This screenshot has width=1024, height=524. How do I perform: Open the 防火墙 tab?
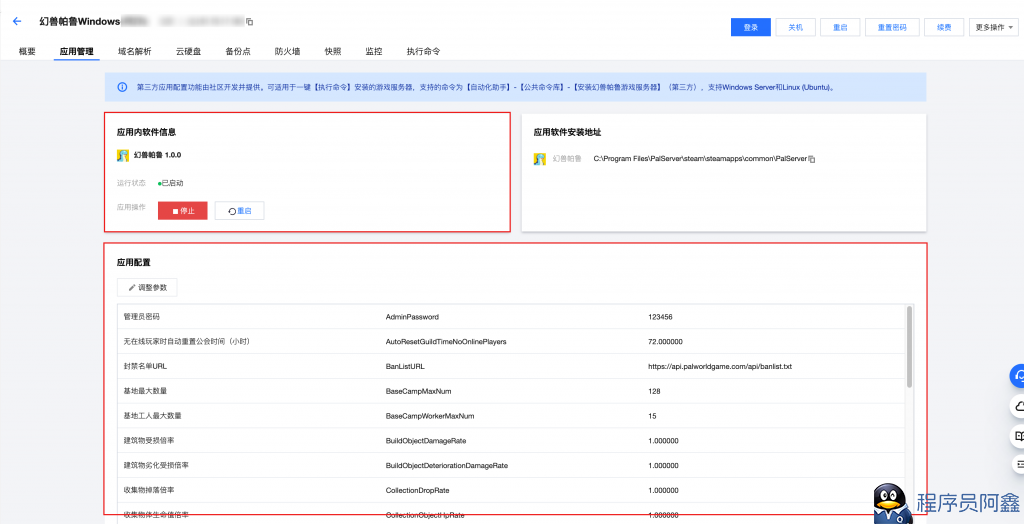click(x=287, y=51)
